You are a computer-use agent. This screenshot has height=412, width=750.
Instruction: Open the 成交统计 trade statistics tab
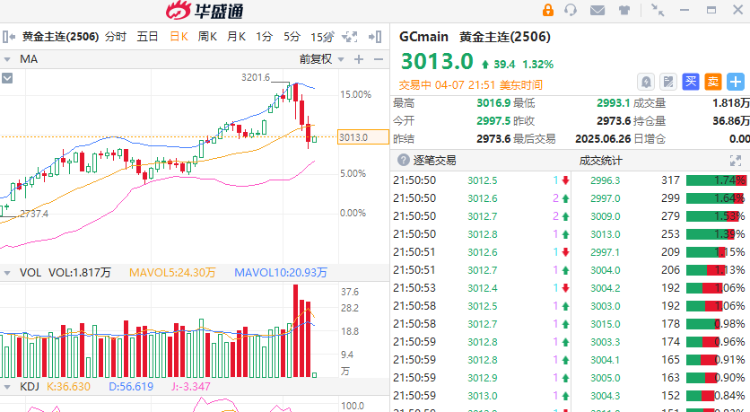(601, 160)
